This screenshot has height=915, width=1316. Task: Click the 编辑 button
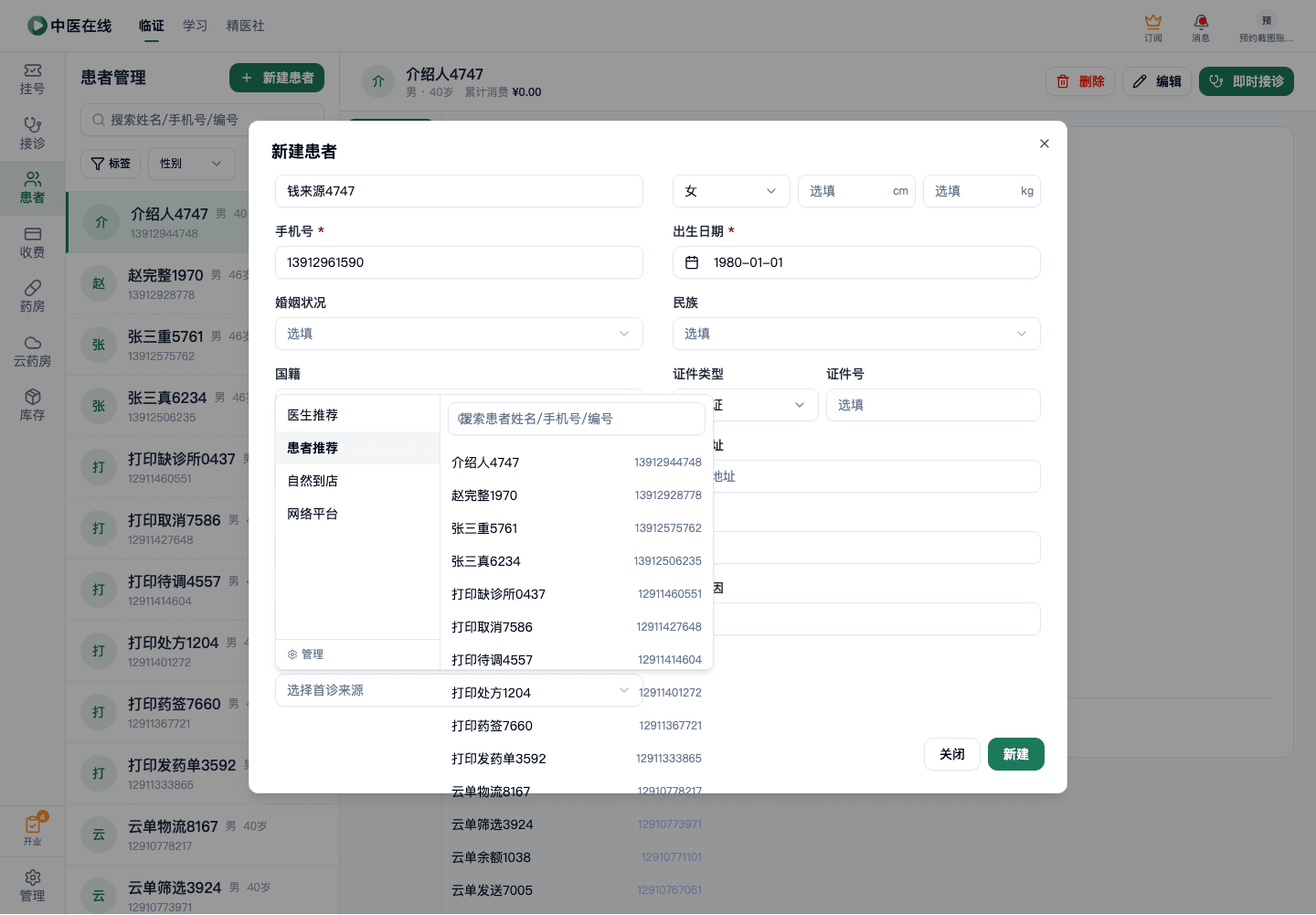coord(1157,81)
